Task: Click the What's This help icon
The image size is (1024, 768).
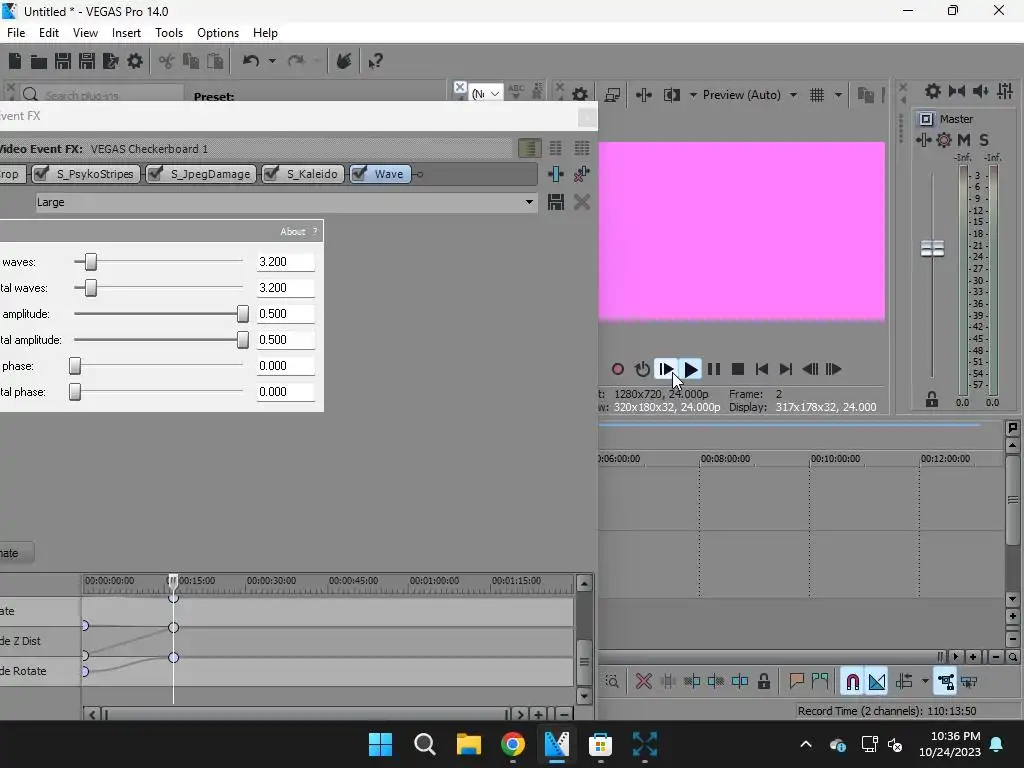Action: coord(375,61)
